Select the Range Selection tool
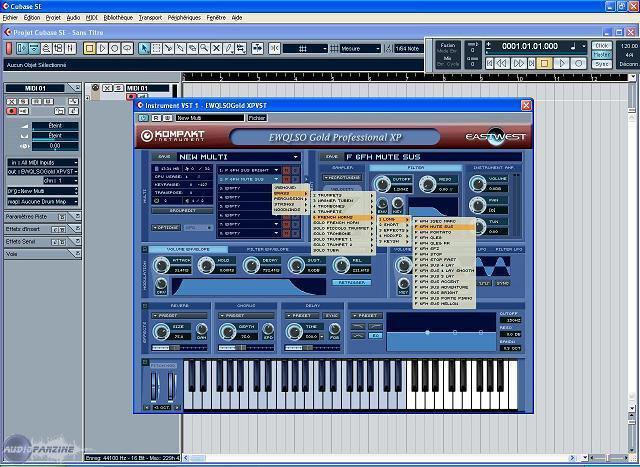Viewport: 640px width, 467px height. (156, 49)
